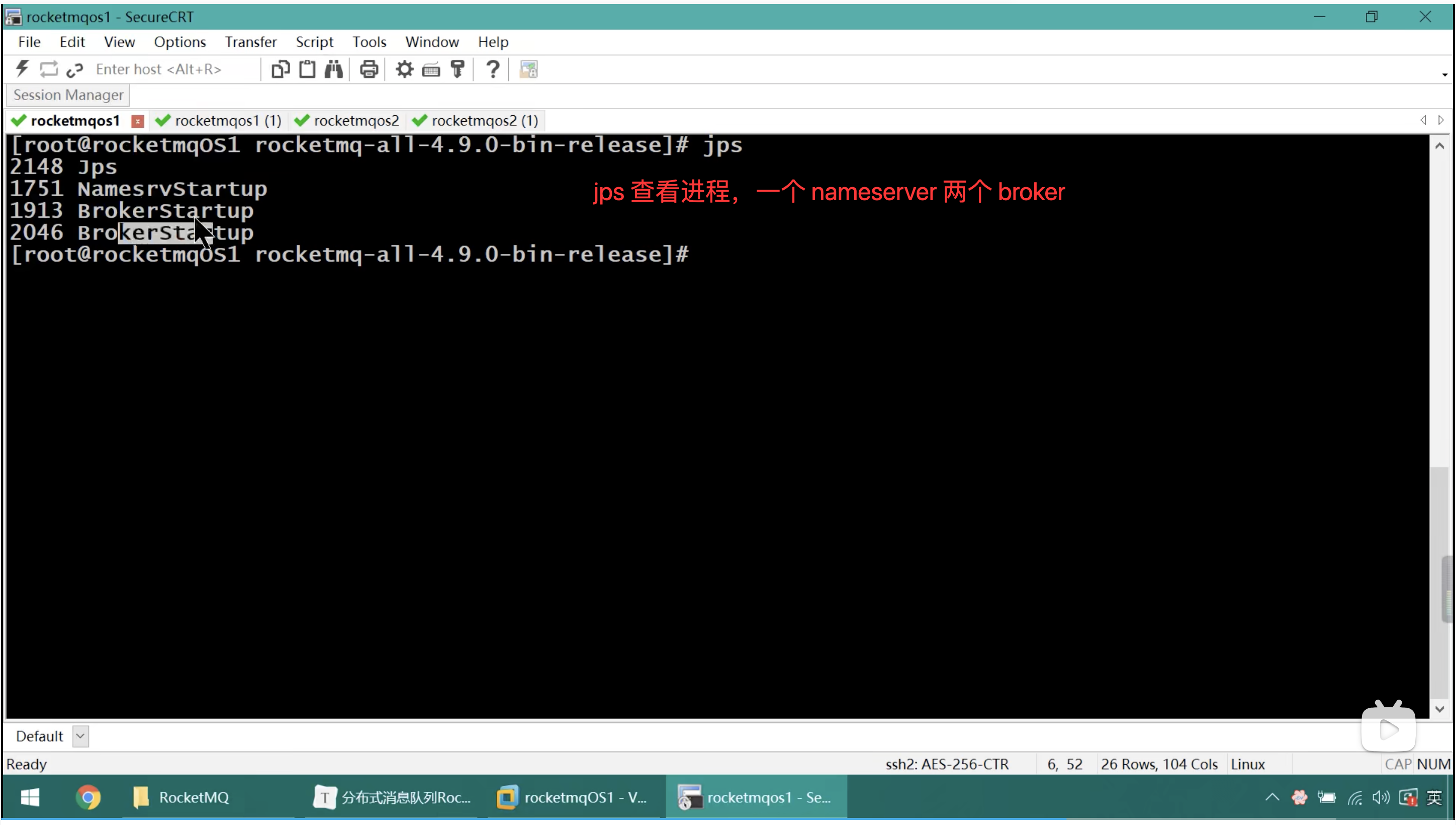Open the Public Key assistant key icon
1456x825 pixels.
(458, 69)
